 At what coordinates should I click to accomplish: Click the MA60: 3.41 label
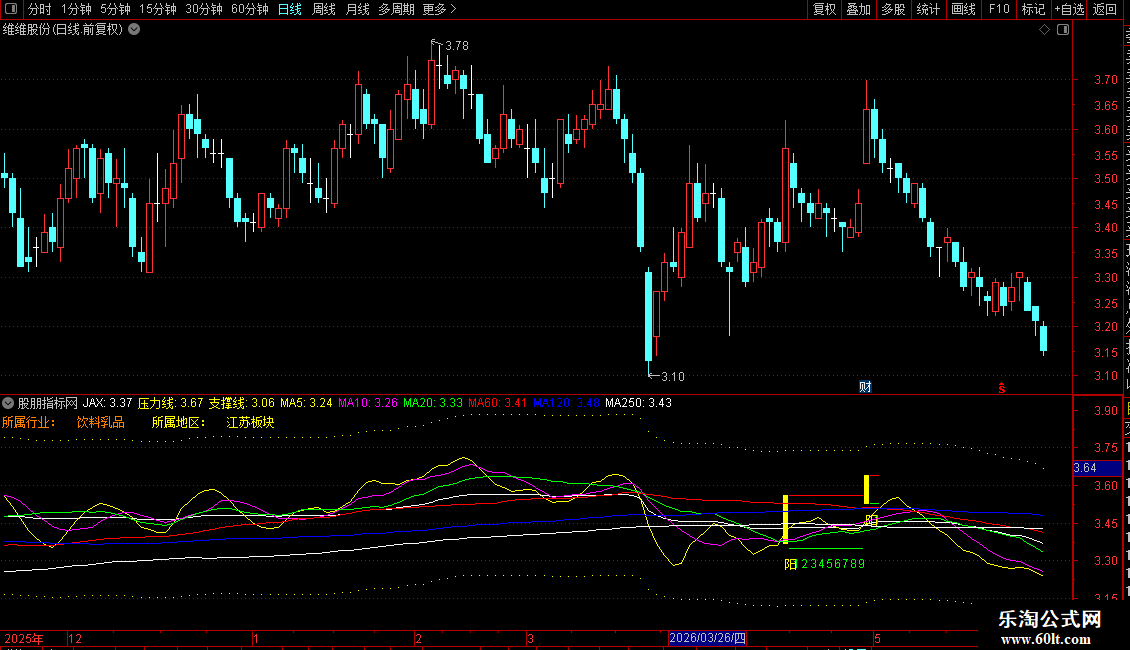tap(497, 403)
